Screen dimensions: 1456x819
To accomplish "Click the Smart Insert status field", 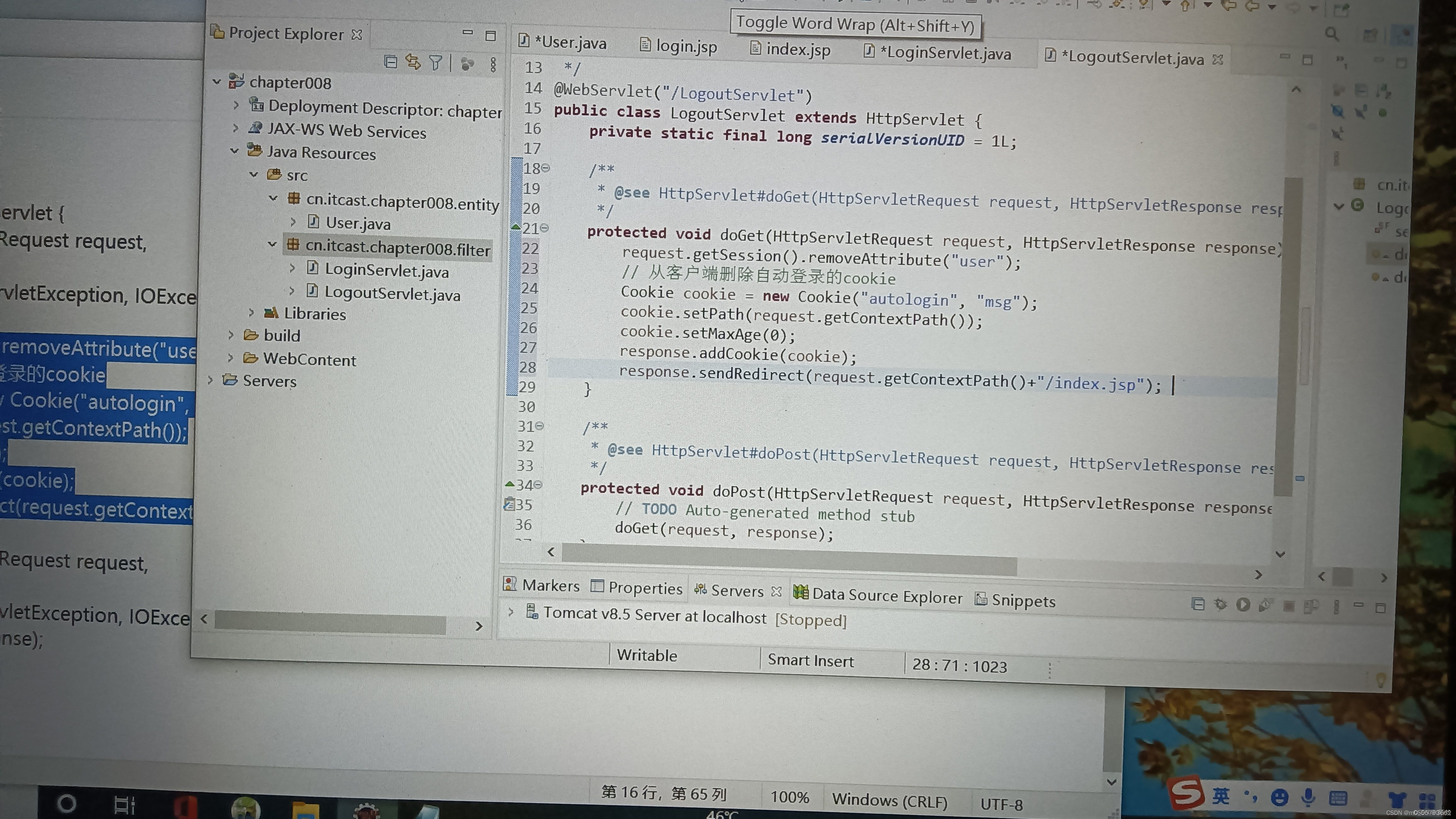I will [x=810, y=660].
